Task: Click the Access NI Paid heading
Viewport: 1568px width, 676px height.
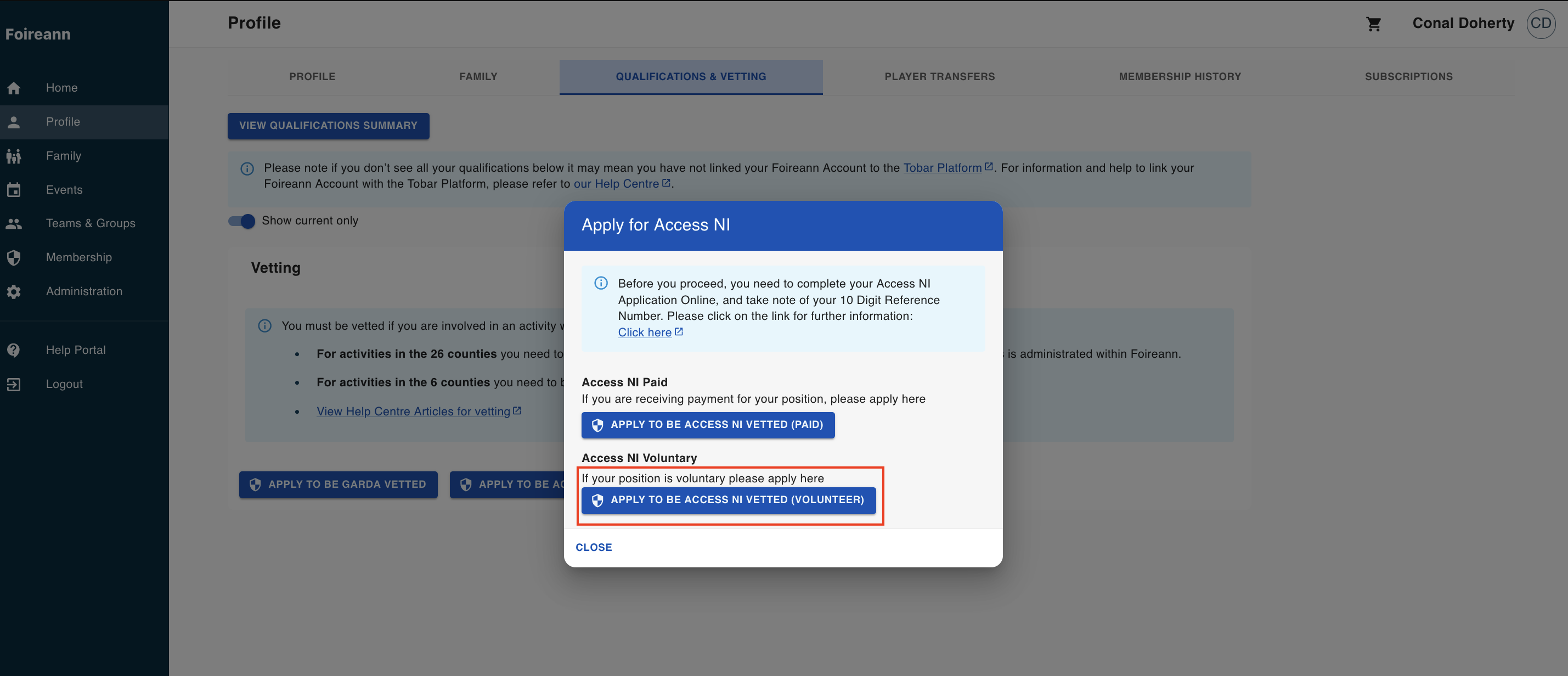Action: click(624, 382)
